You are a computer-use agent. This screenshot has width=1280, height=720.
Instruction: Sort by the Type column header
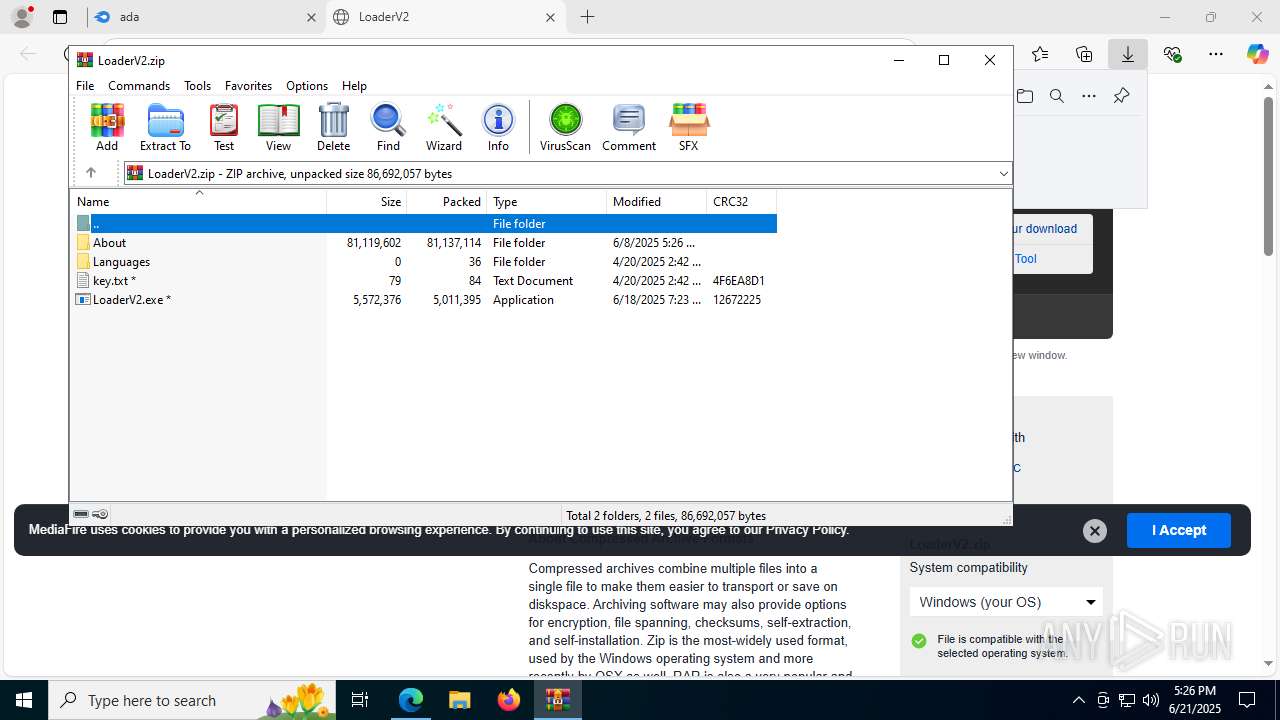point(547,201)
